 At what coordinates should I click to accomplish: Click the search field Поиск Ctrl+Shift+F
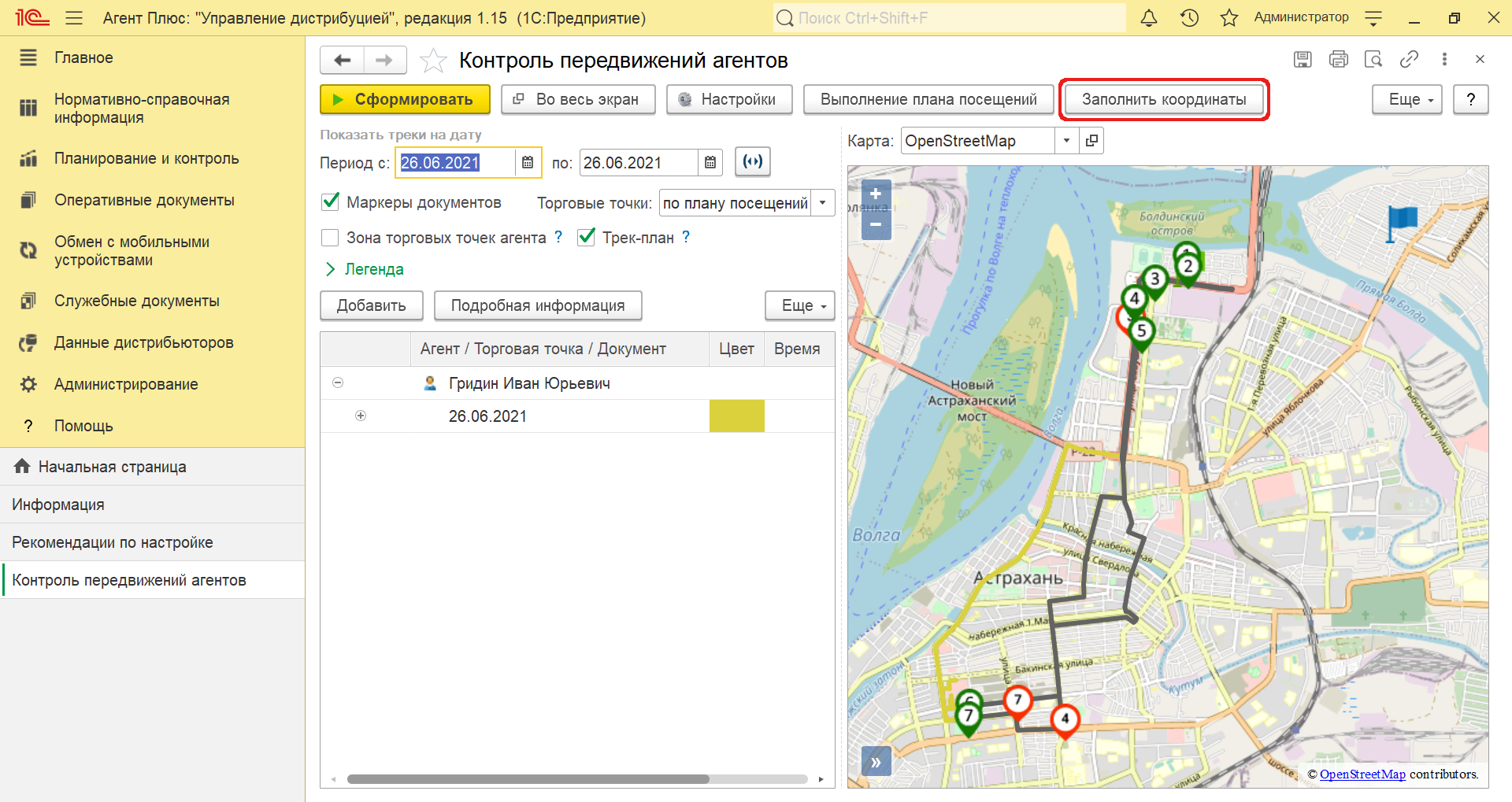click(949, 17)
